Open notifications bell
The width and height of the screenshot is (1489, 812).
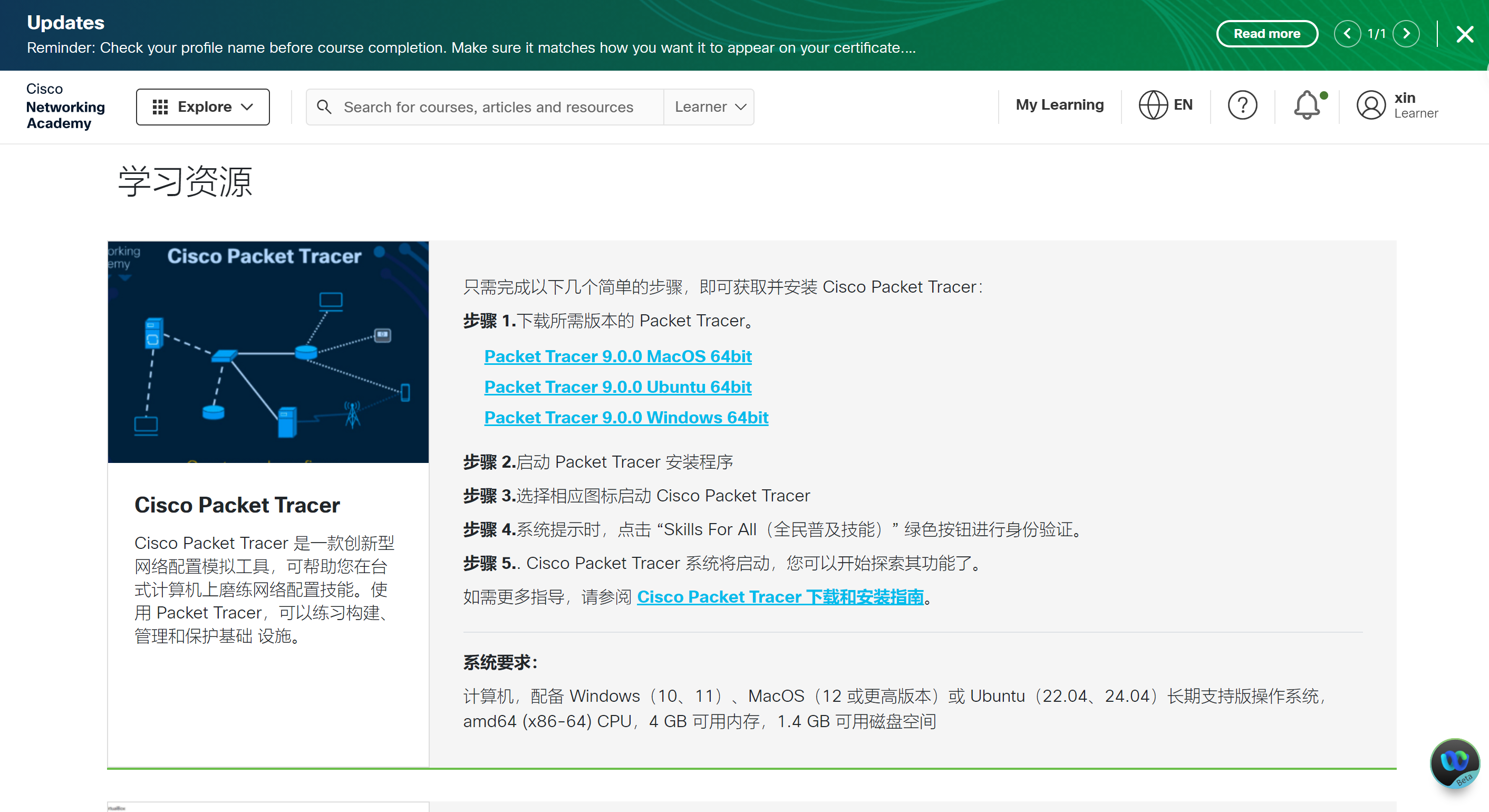point(1308,105)
